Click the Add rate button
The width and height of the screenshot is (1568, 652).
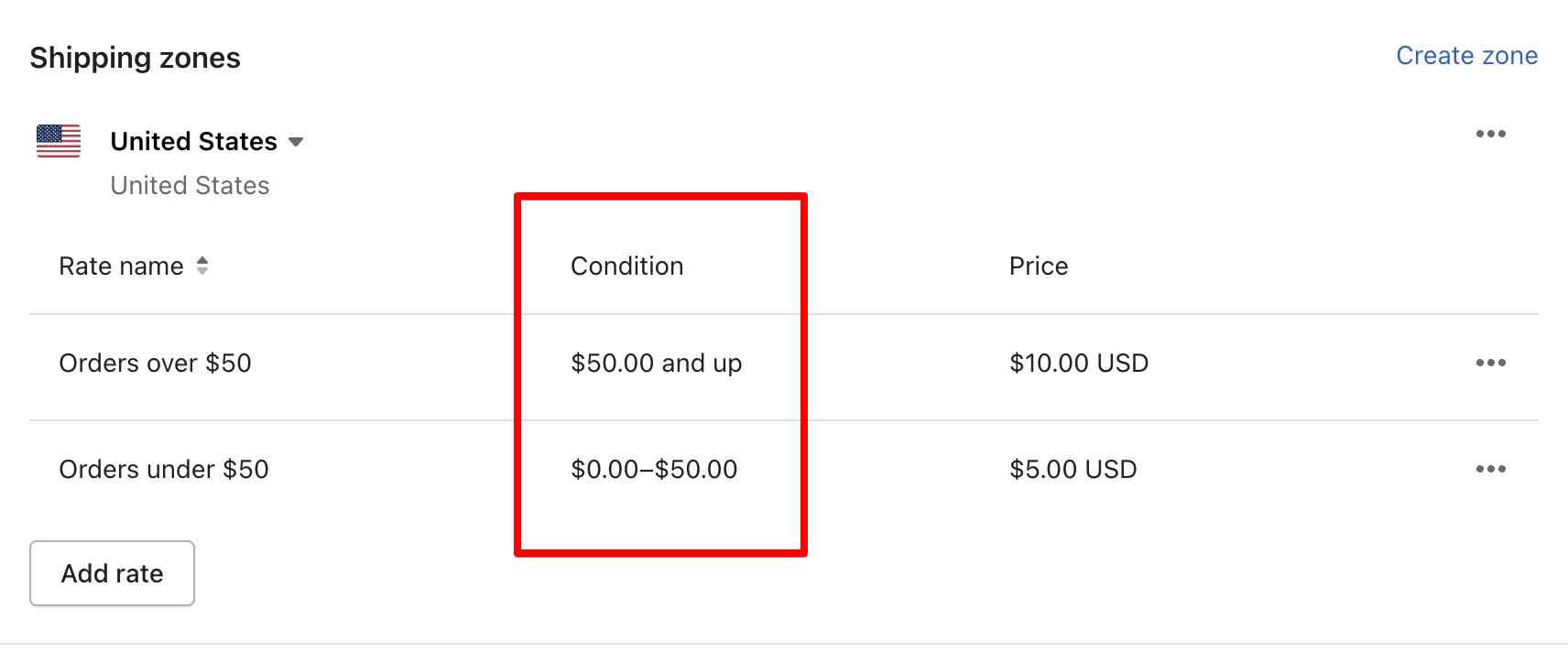[x=112, y=573]
